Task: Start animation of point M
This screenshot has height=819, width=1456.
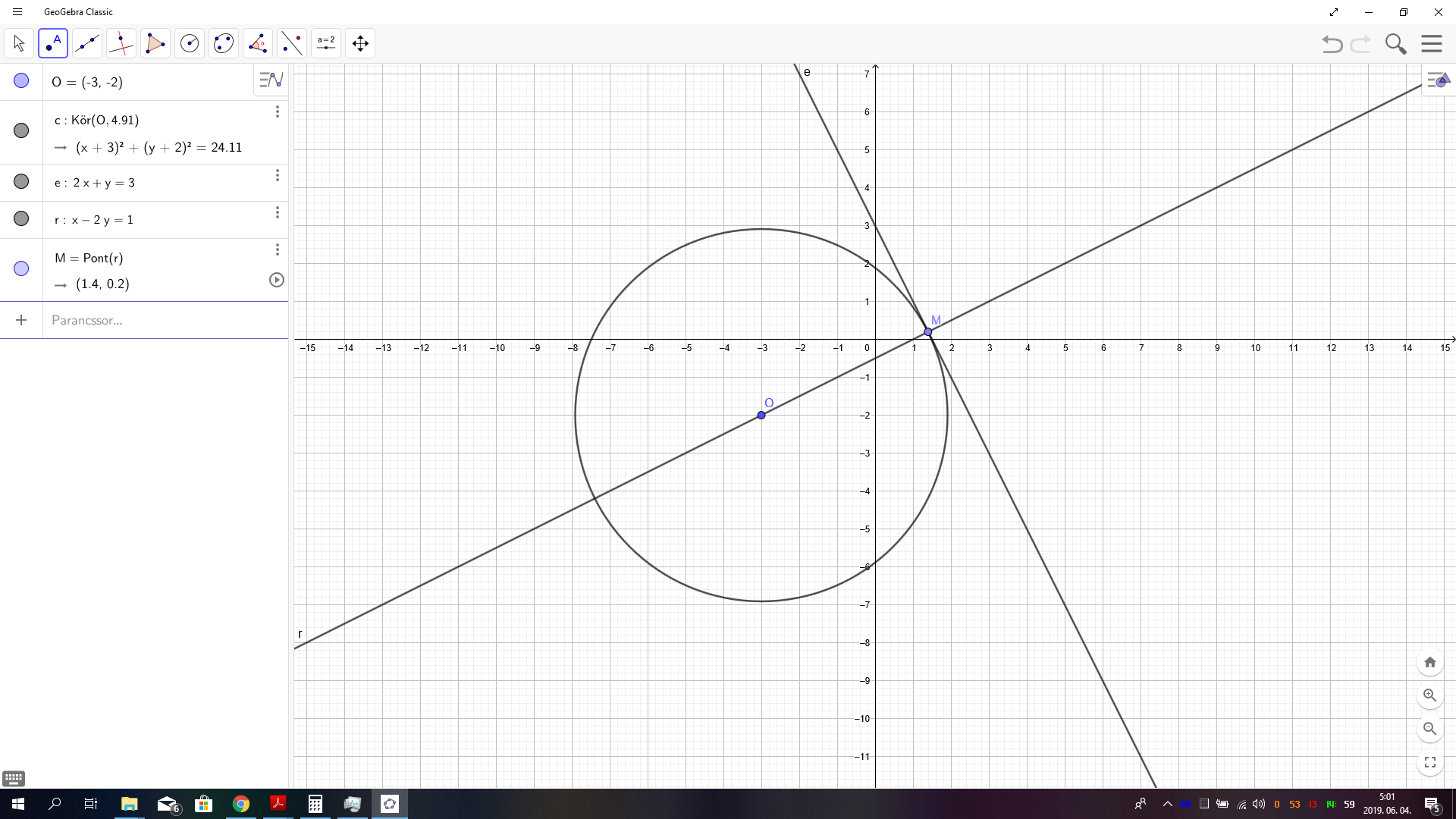Action: tap(277, 280)
